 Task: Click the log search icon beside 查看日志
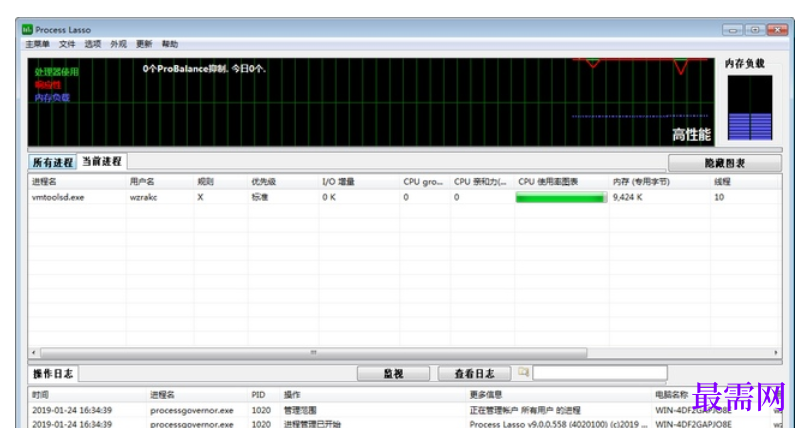coord(522,372)
